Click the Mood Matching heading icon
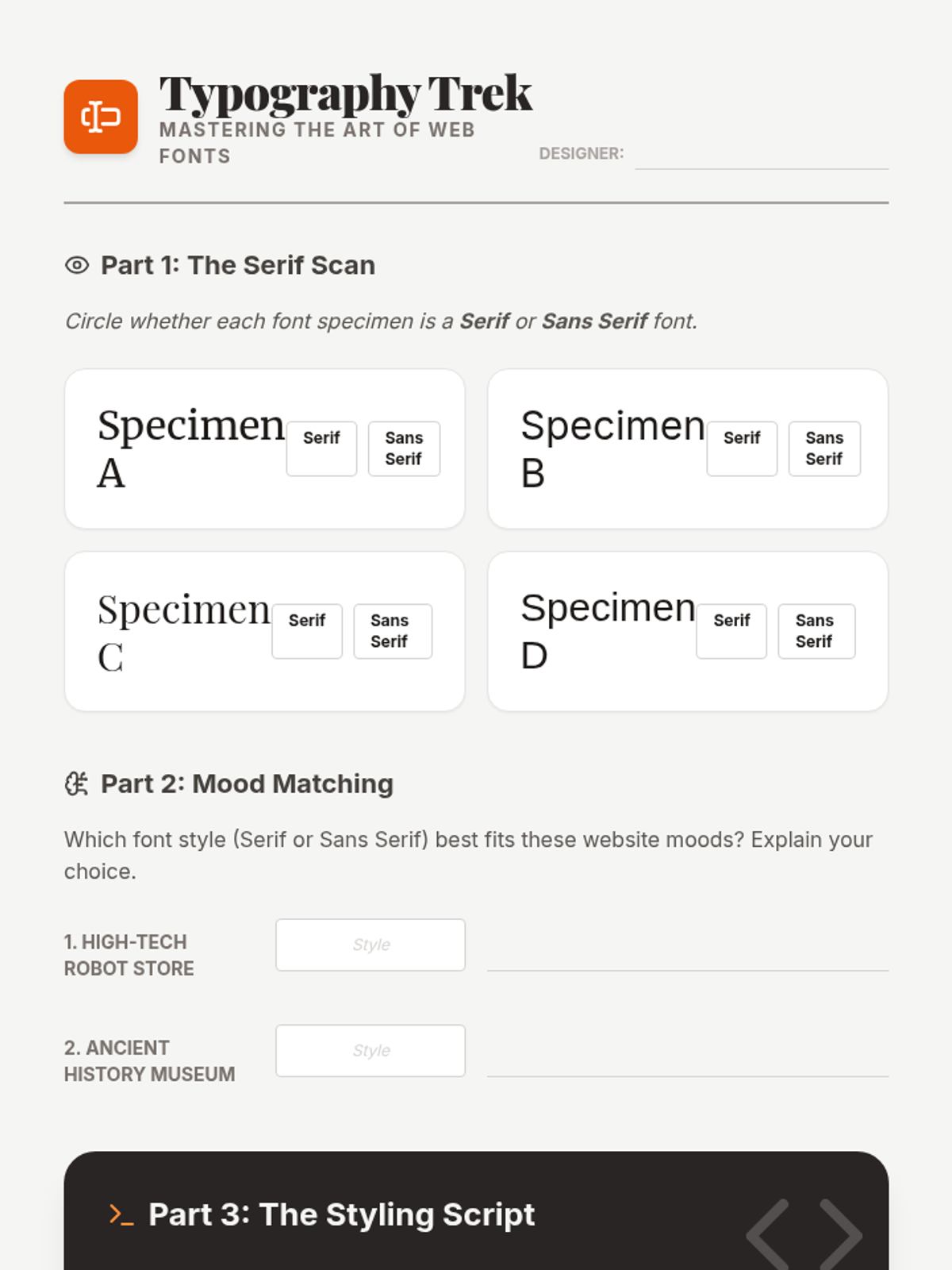Viewport: 952px width, 1270px height. pyautogui.click(x=77, y=784)
